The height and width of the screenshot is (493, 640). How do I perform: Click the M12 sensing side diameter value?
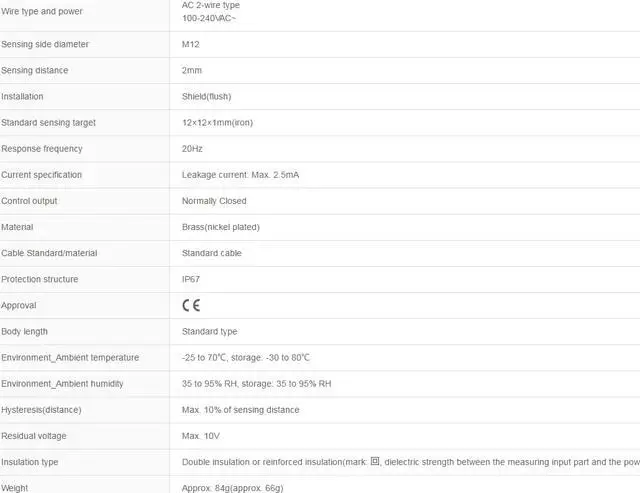click(x=191, y=45)
